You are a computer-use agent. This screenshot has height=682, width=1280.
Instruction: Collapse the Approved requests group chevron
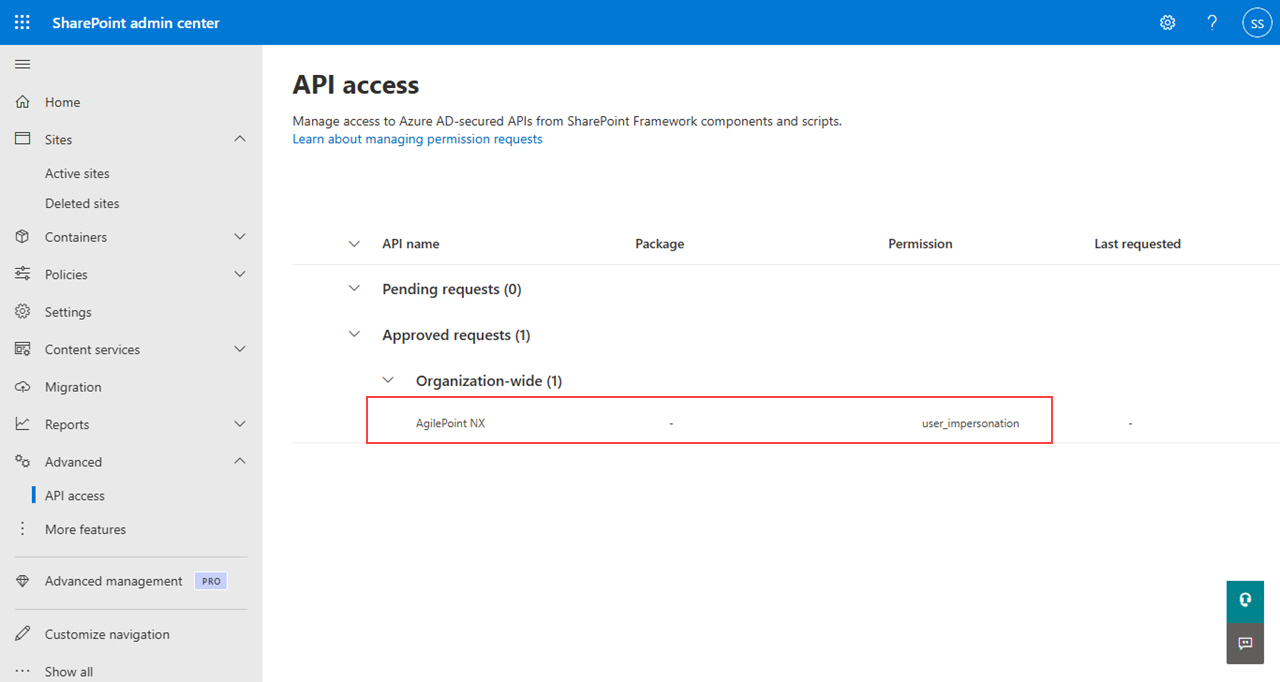click(353, 334)
